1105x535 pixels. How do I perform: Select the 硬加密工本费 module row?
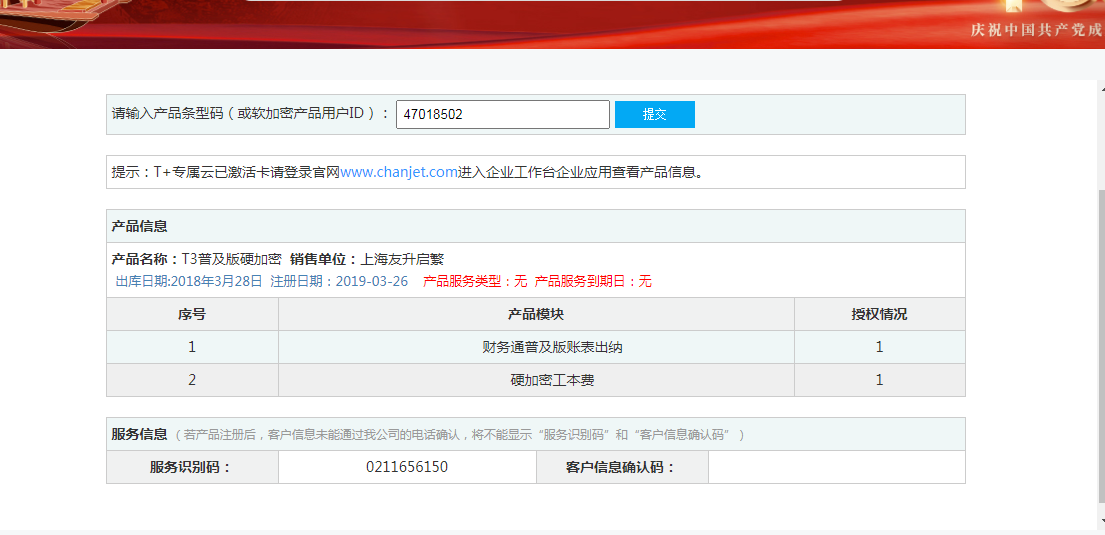click(536, 380)
